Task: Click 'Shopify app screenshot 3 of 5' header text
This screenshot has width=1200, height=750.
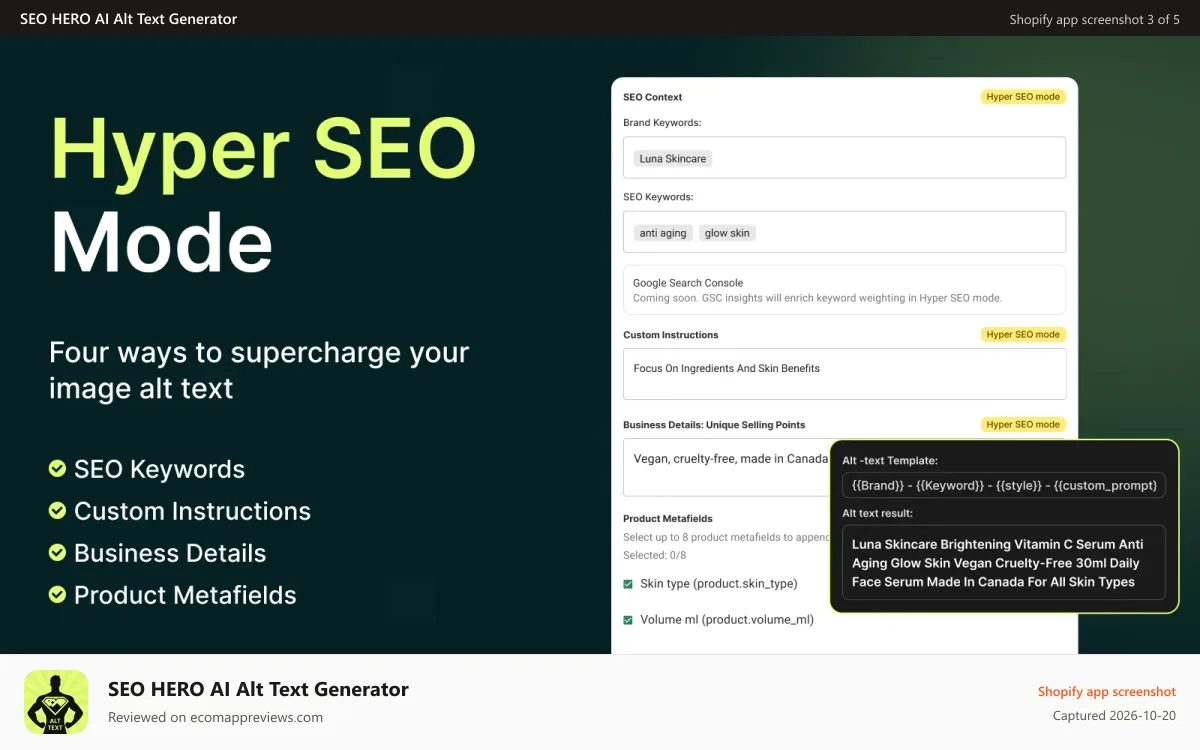Action: click(x=1095, y=19)
